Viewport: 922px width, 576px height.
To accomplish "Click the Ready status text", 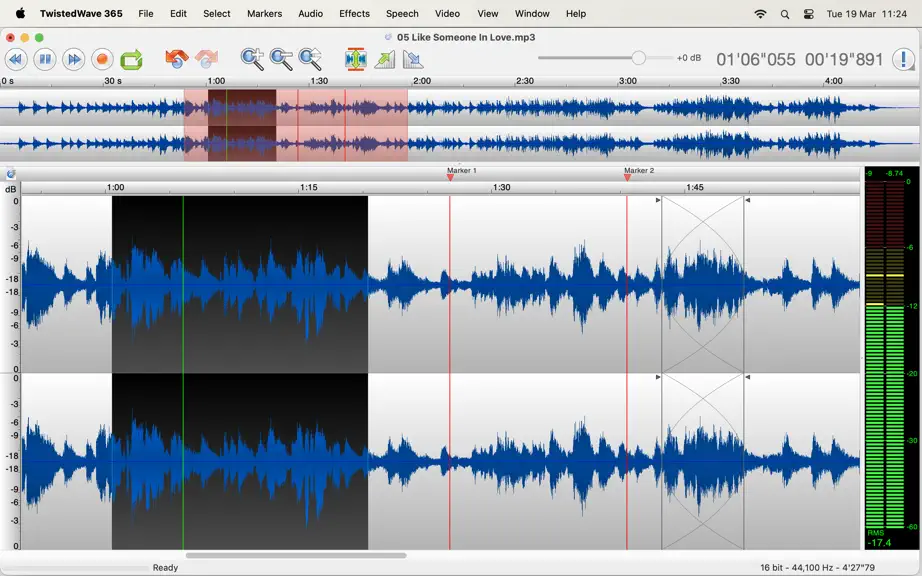I will (165, 568).
